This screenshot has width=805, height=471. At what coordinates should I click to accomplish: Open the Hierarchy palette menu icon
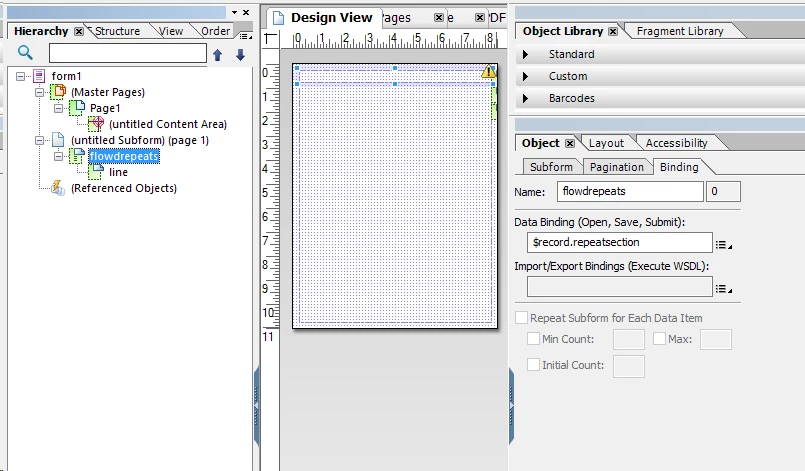coord(245,36)
